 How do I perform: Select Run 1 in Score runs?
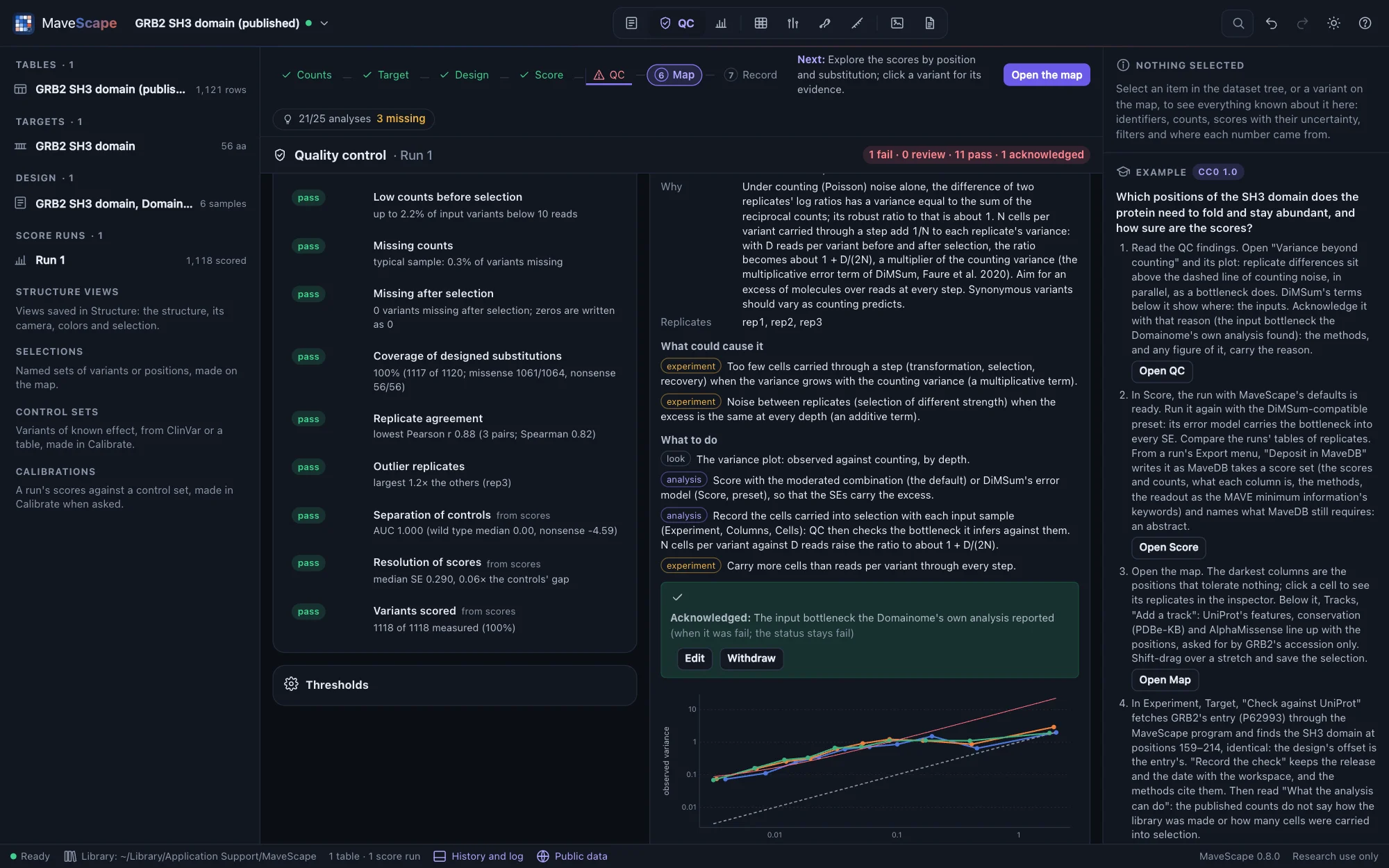pyautogui.click(x=130, y=260)
